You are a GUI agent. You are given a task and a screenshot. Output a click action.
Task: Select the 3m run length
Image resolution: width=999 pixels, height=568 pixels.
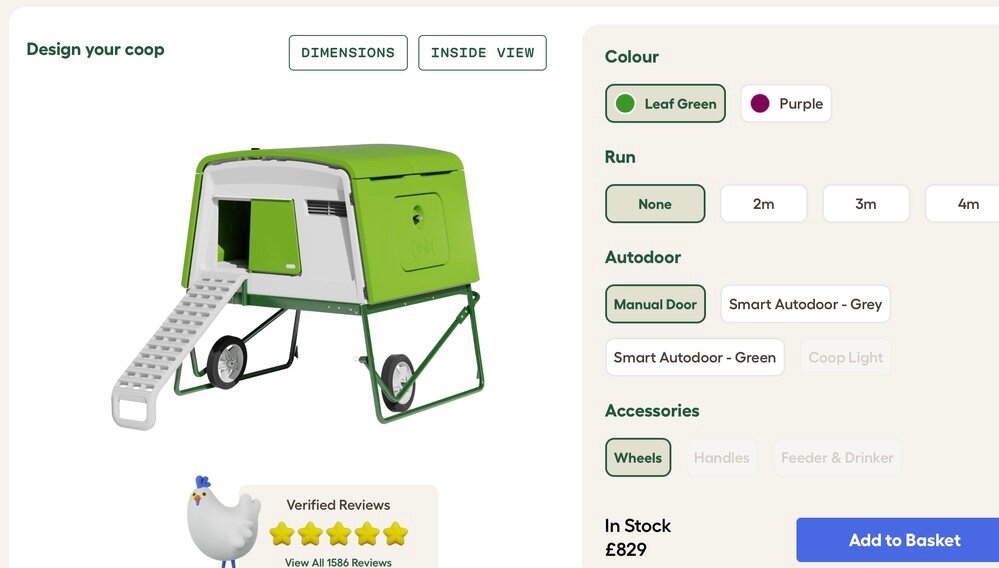[866, 204]
